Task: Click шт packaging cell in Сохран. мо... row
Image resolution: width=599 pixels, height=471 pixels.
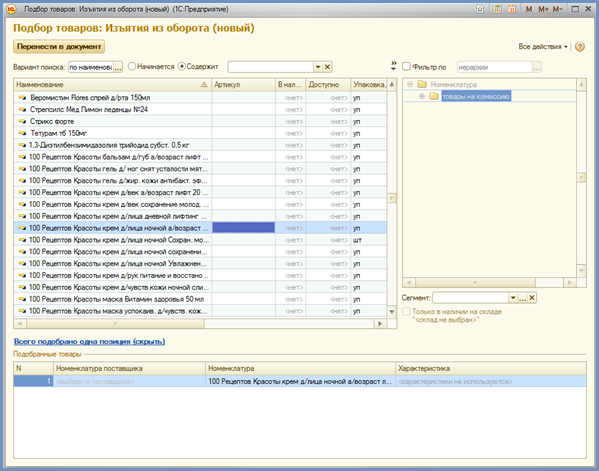Action: 369,240
